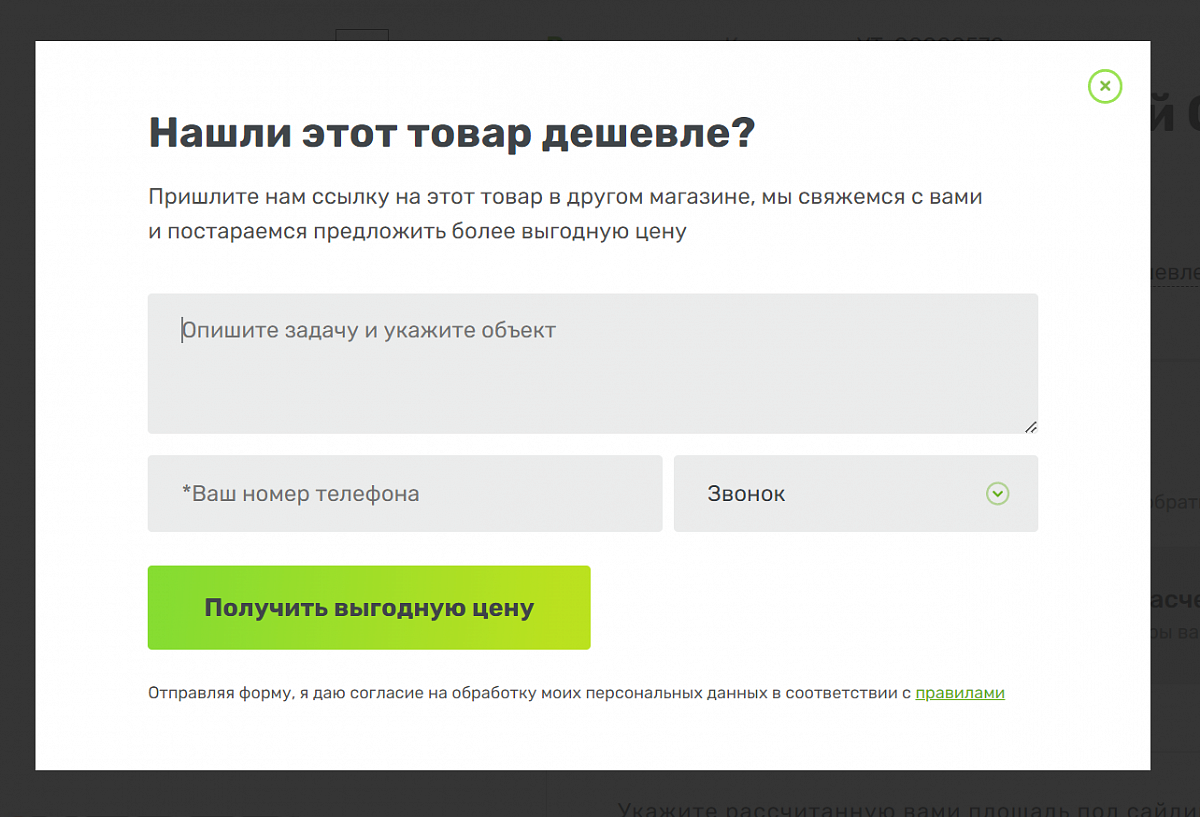Focus the phone number input field

(x=405, y=493)
